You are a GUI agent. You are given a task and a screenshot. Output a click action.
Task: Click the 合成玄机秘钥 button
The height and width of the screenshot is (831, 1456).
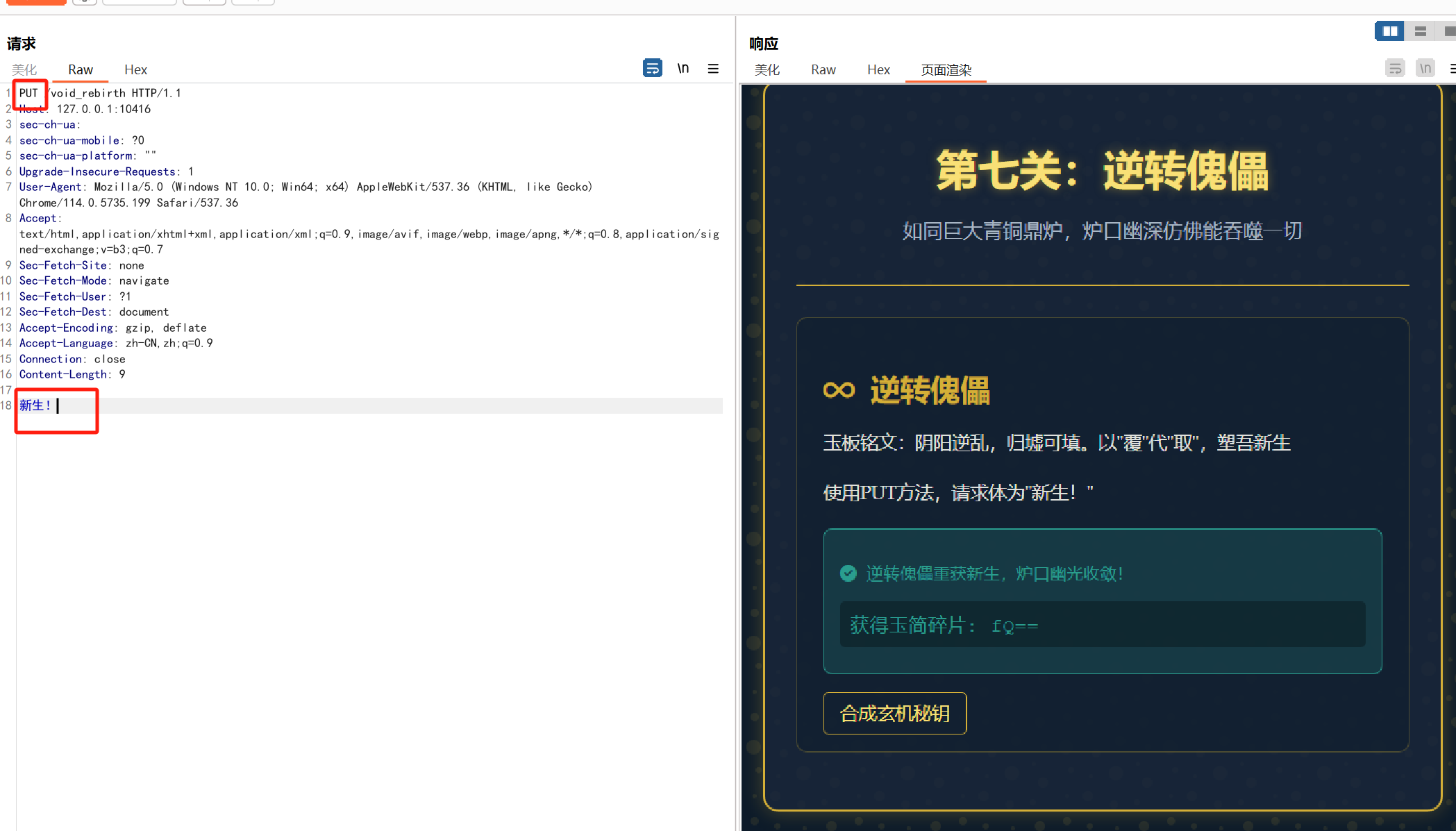point(894,713)
